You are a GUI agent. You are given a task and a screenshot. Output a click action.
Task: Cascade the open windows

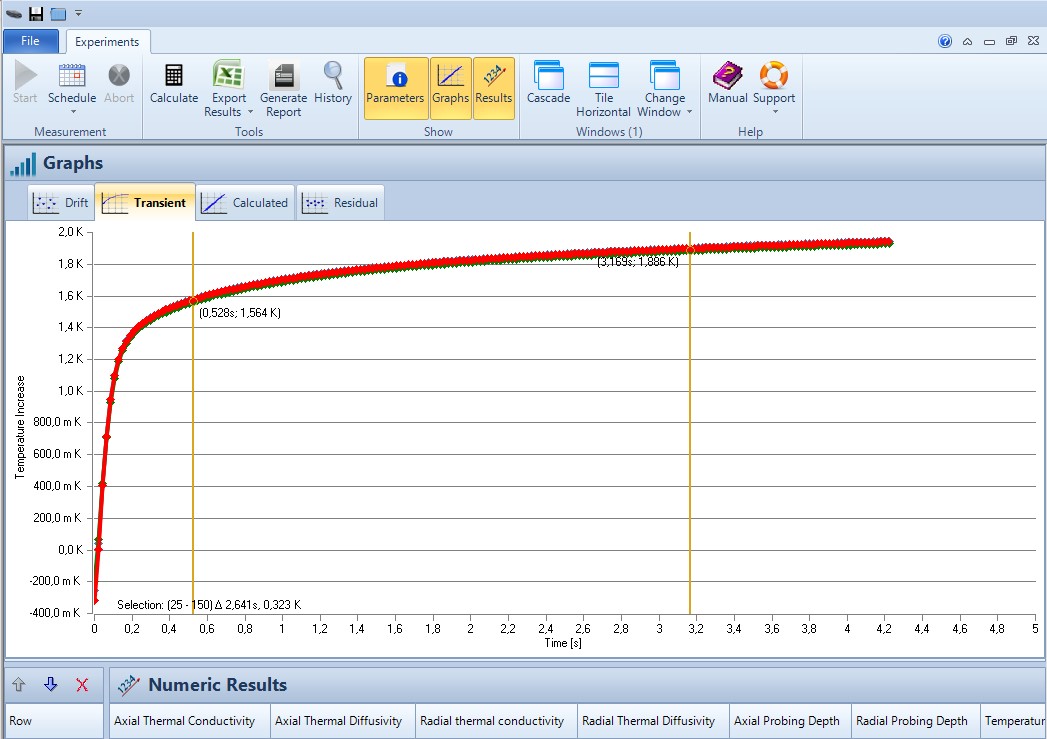click(x=548, y=84)
